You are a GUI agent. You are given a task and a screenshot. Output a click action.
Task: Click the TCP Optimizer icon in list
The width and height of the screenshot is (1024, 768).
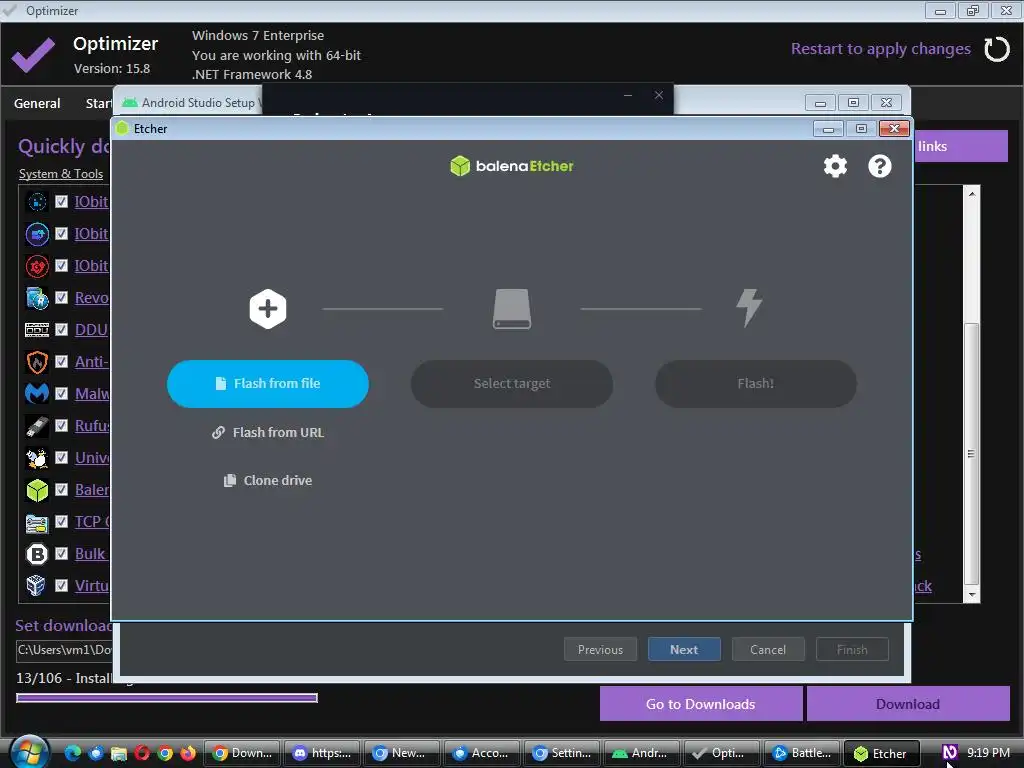37,522
